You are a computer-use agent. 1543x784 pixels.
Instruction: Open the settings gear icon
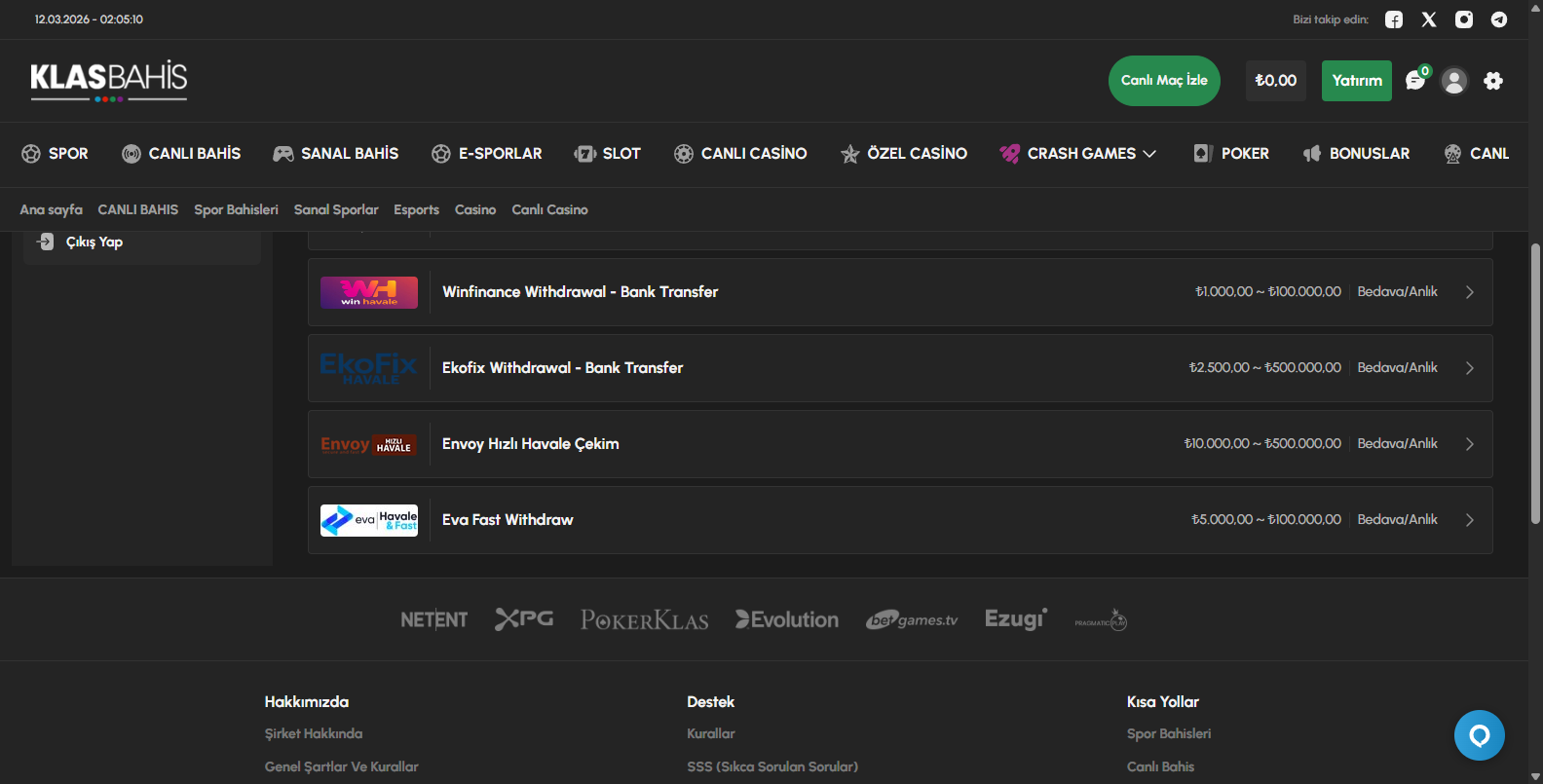tap(1493, 81)
